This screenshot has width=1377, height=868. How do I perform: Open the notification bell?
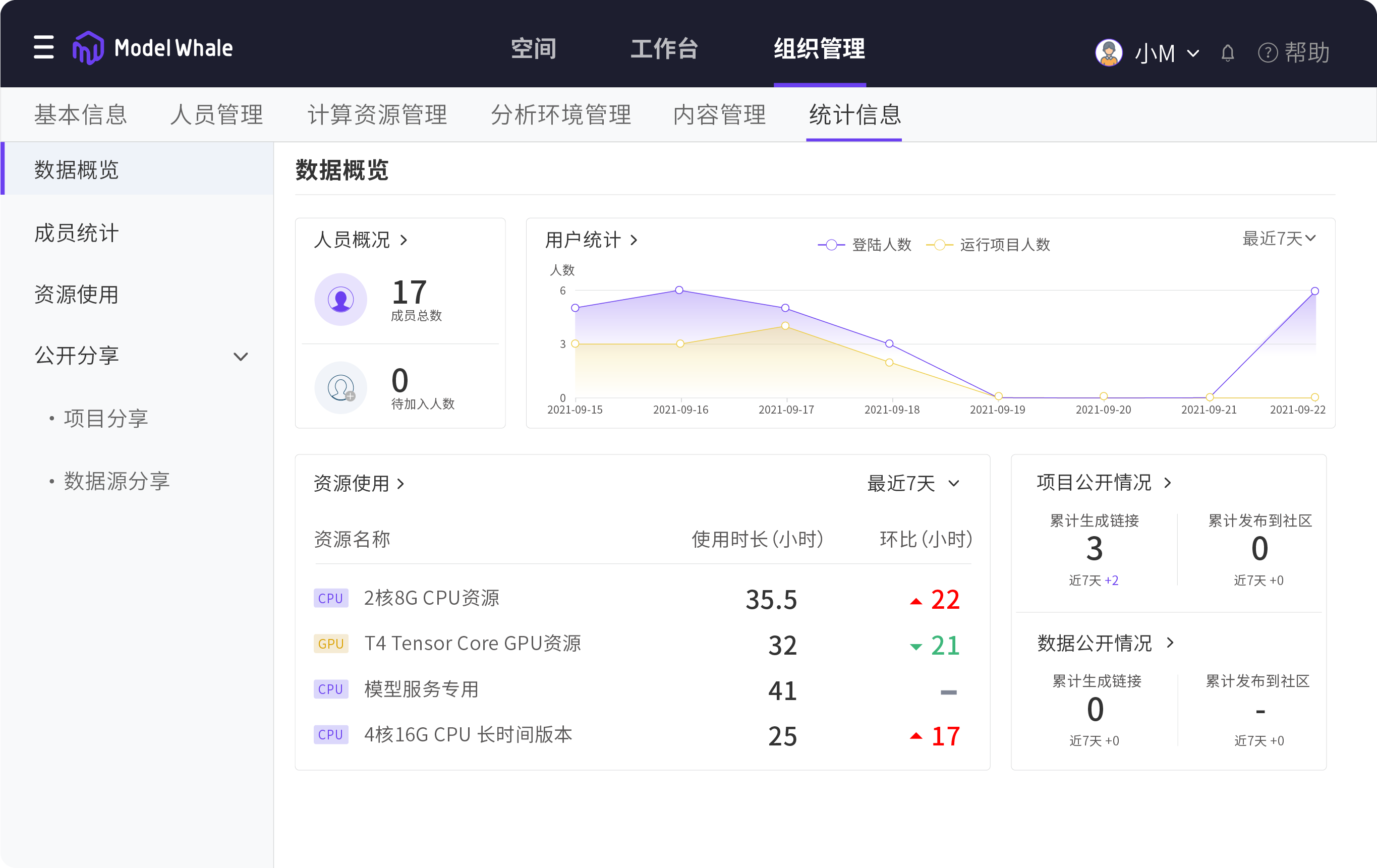[1227, 53]
